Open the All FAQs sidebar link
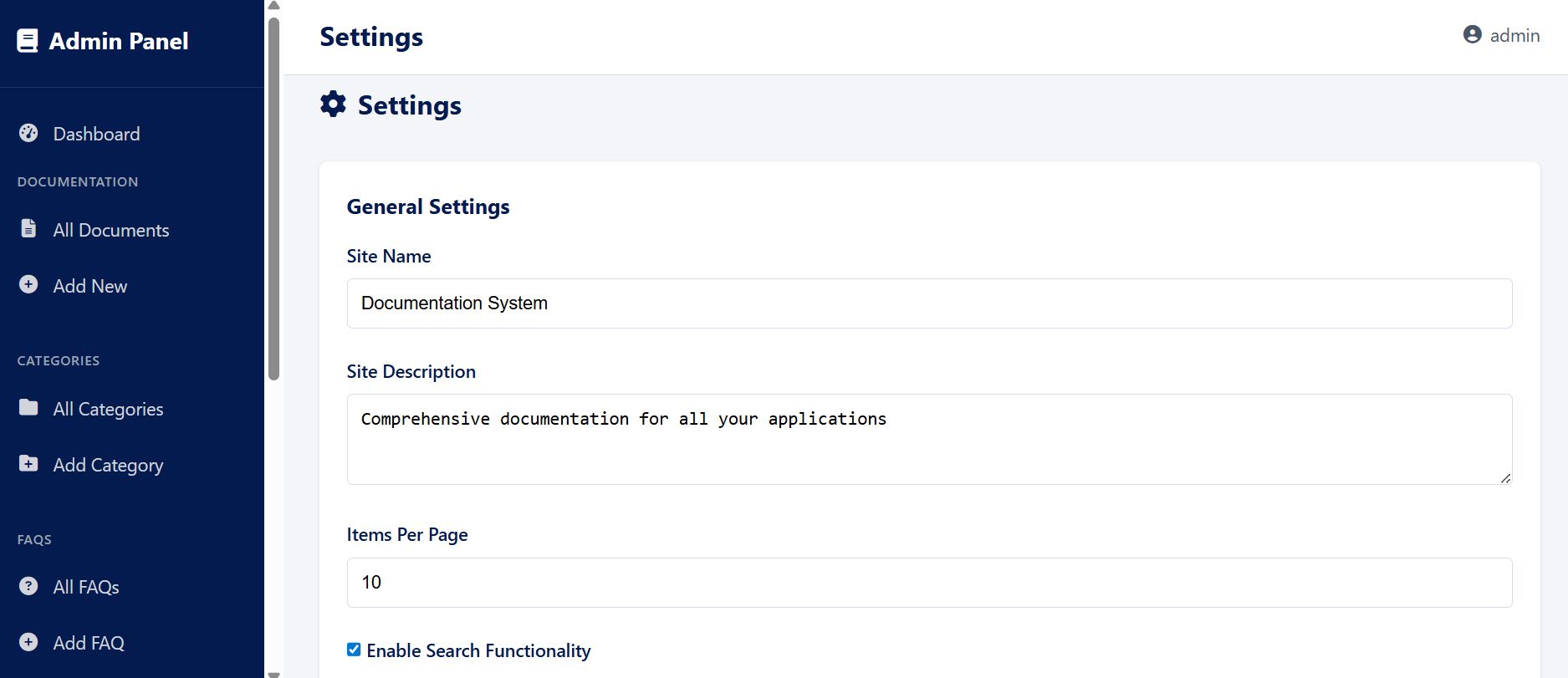Viewport: 1568px width, 678px height. point(86,587)
